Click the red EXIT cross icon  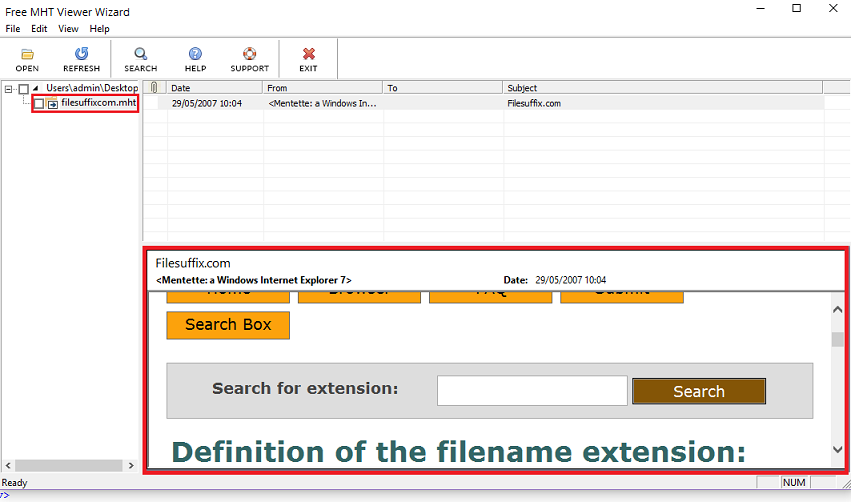coord(308,60)
